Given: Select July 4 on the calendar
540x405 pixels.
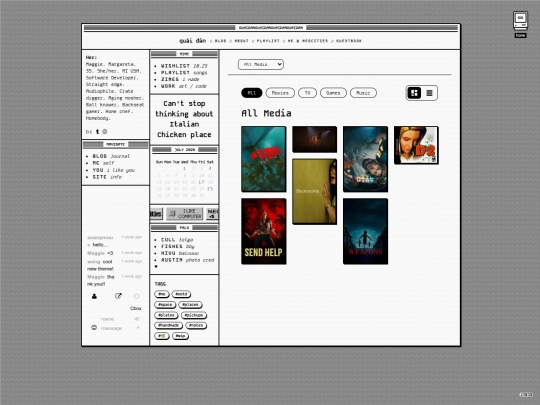Looking at the screenshot, I should pos(210,168).
